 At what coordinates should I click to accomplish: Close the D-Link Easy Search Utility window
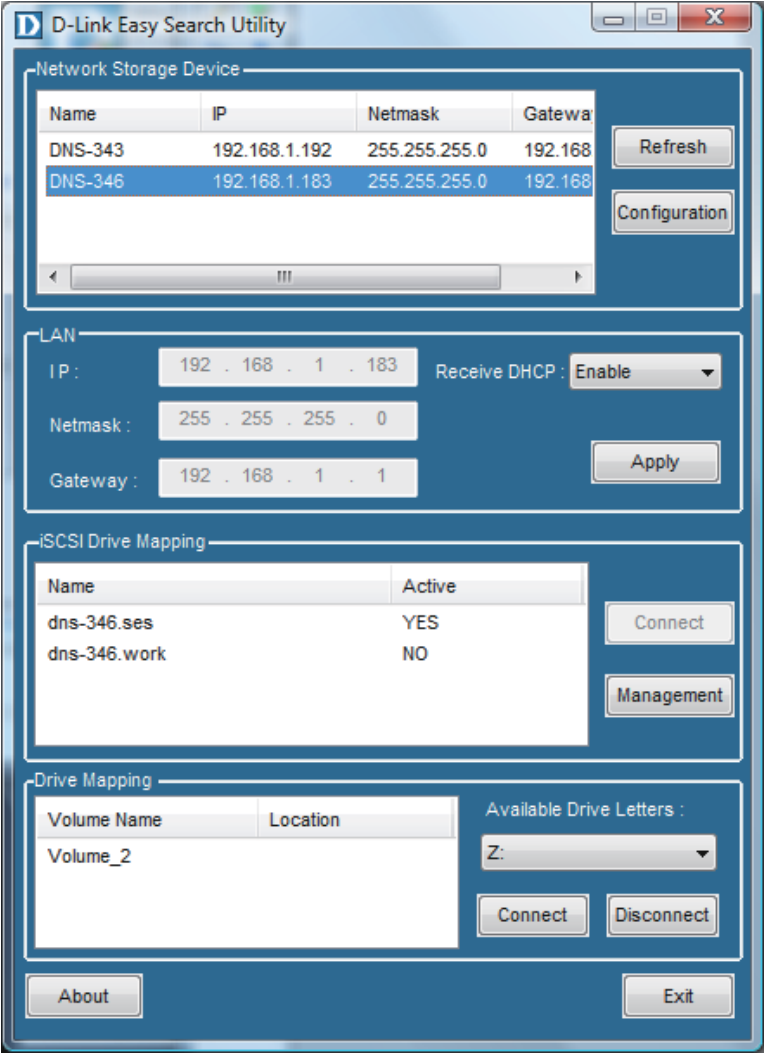pyautogui.click(x=715, y=17)
